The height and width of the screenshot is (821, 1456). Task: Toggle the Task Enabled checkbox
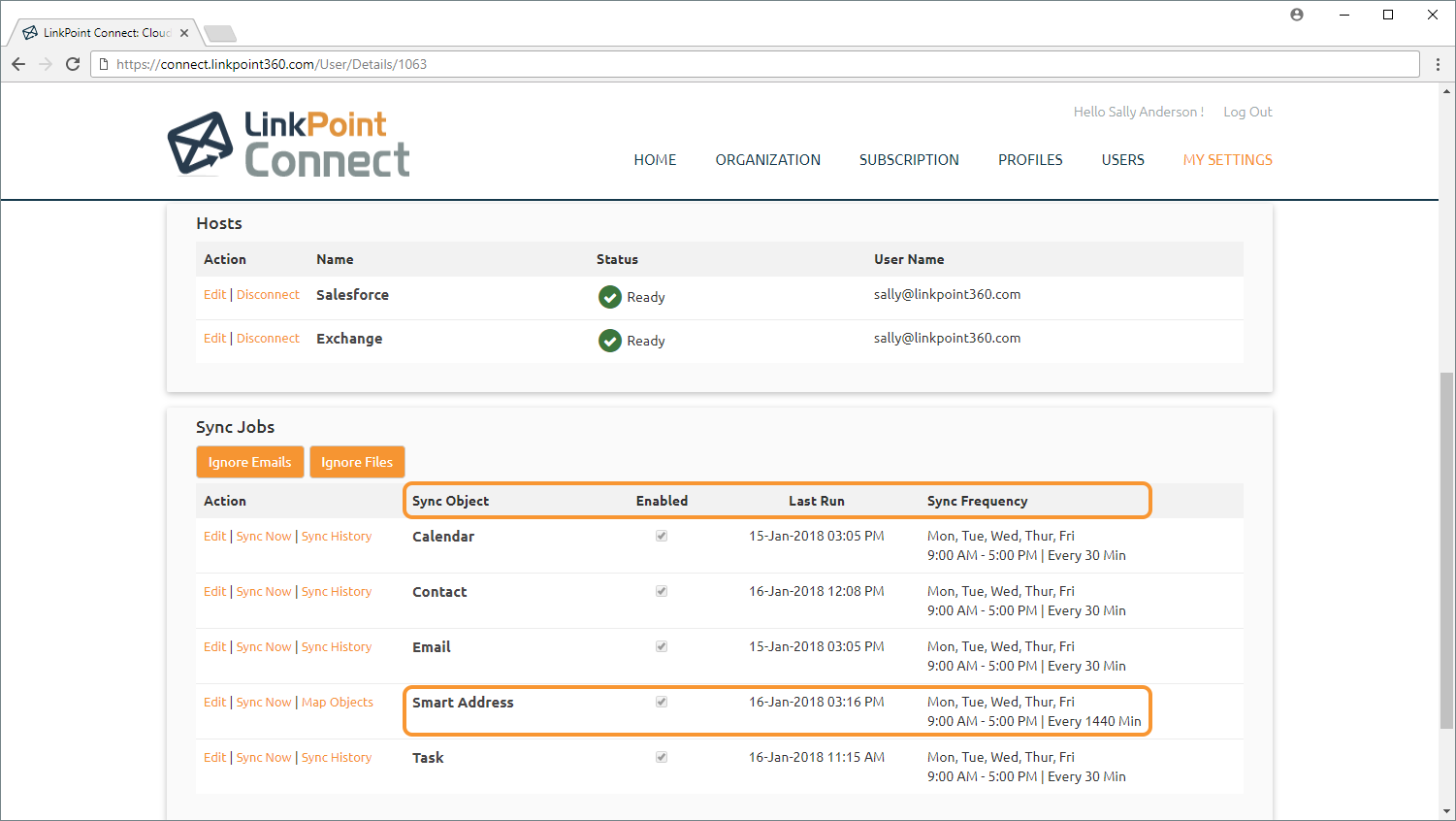tap(662, 757)
